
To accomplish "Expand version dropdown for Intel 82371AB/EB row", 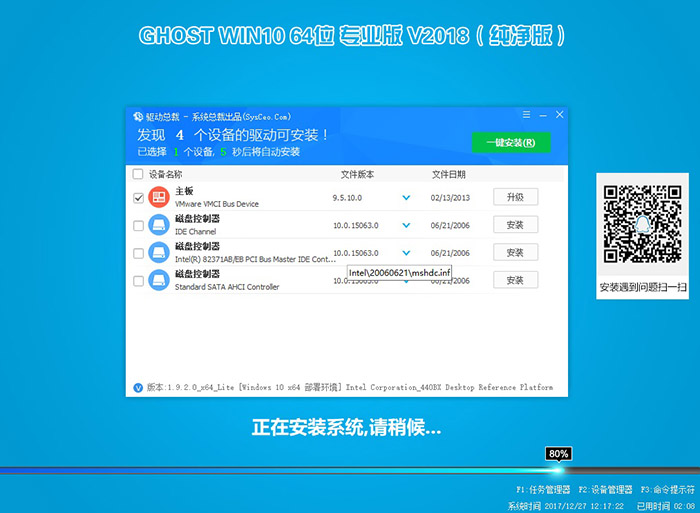I will coord(406,253).
